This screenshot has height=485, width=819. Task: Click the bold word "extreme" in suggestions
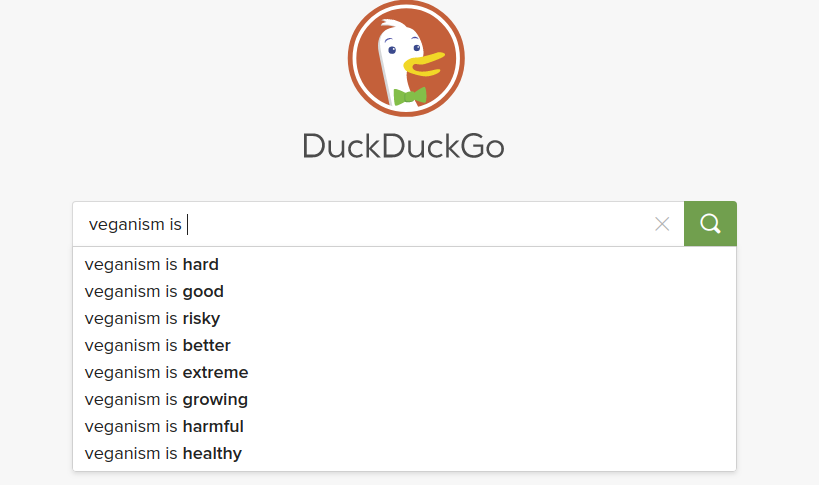point(215,373)
